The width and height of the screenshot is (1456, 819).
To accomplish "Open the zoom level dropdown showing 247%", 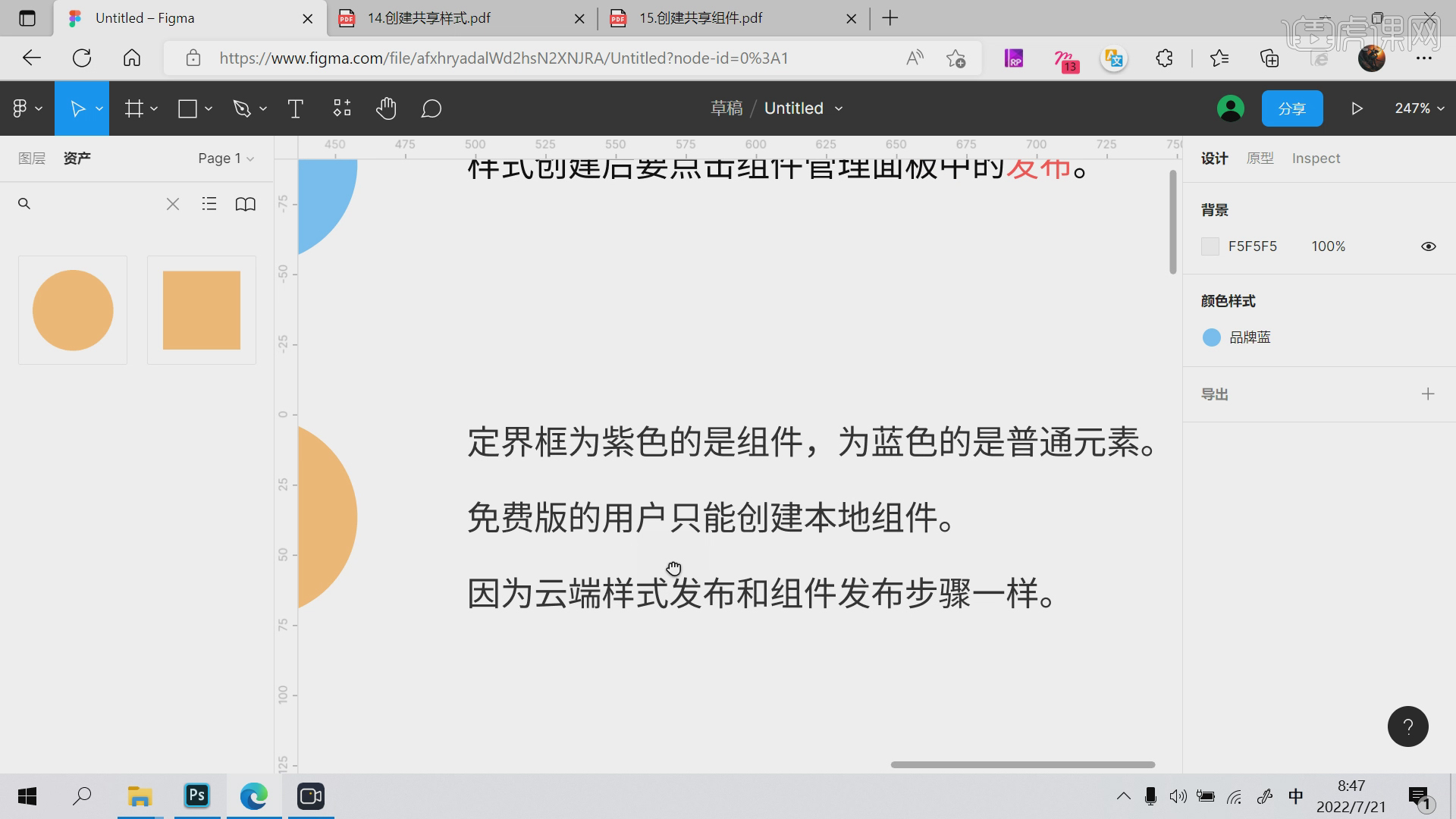I will (x=1417, y=108).
